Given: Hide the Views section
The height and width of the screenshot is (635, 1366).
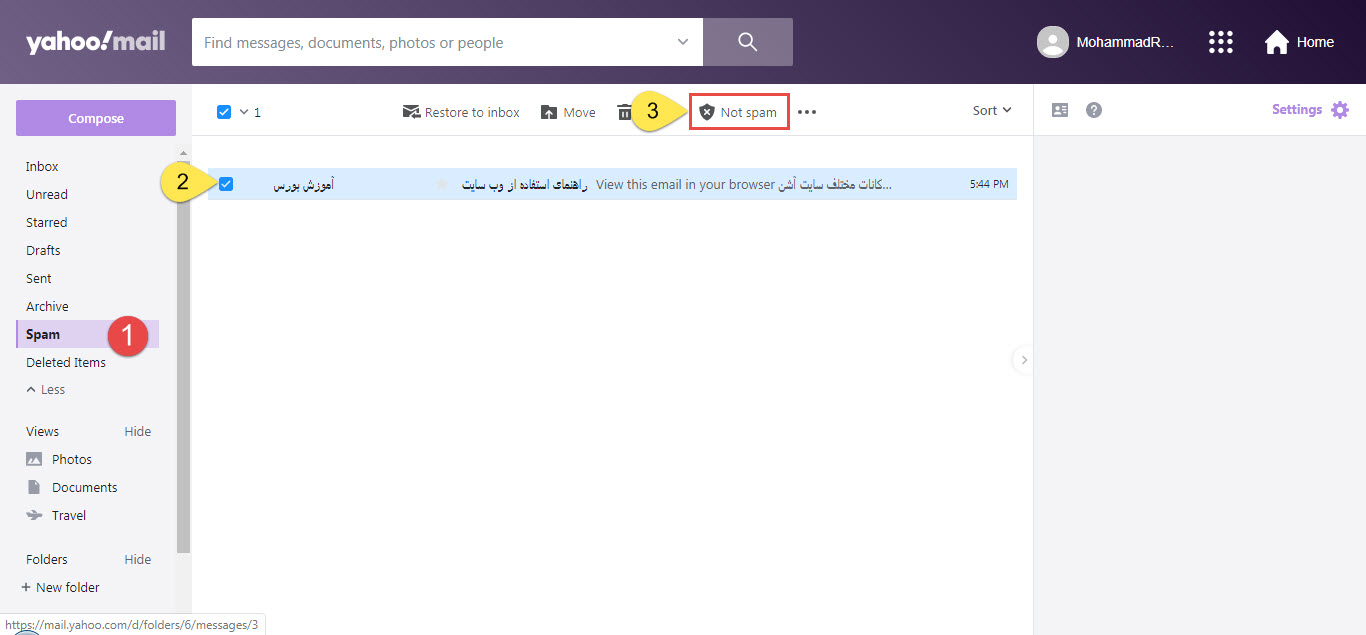Looking at the screenshot, I should pos(137,432).
